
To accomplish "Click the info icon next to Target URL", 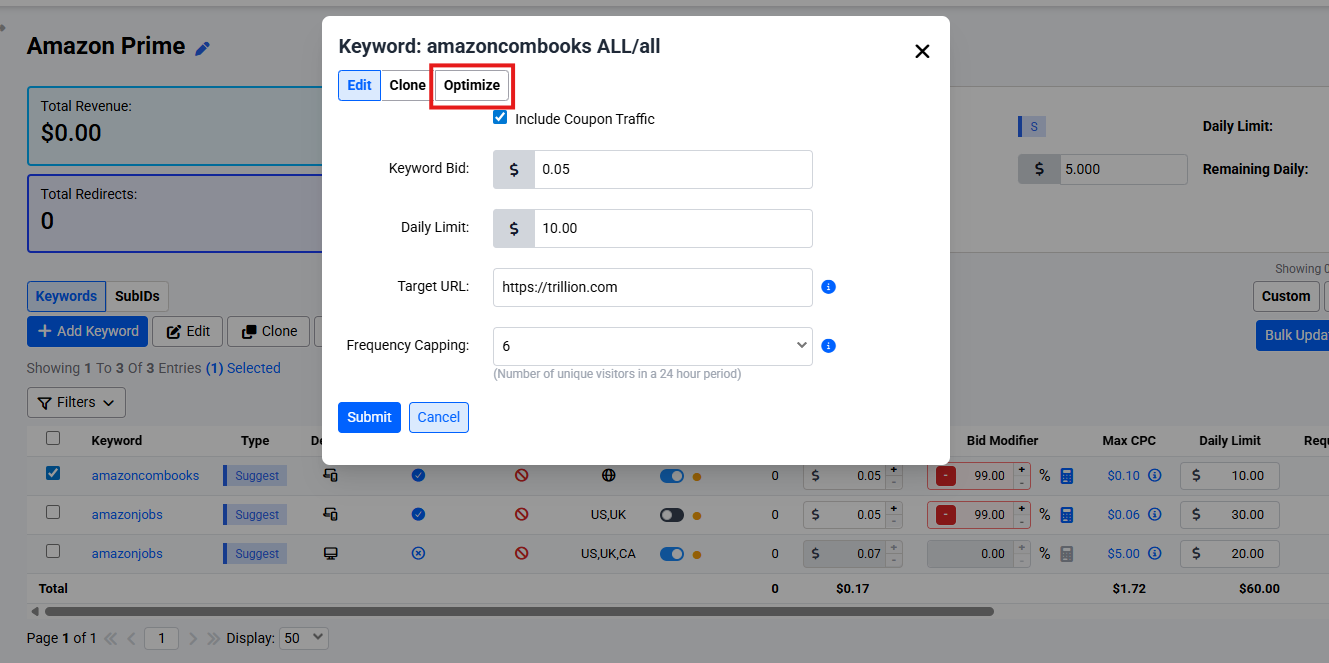I will (x=828, y=287).
